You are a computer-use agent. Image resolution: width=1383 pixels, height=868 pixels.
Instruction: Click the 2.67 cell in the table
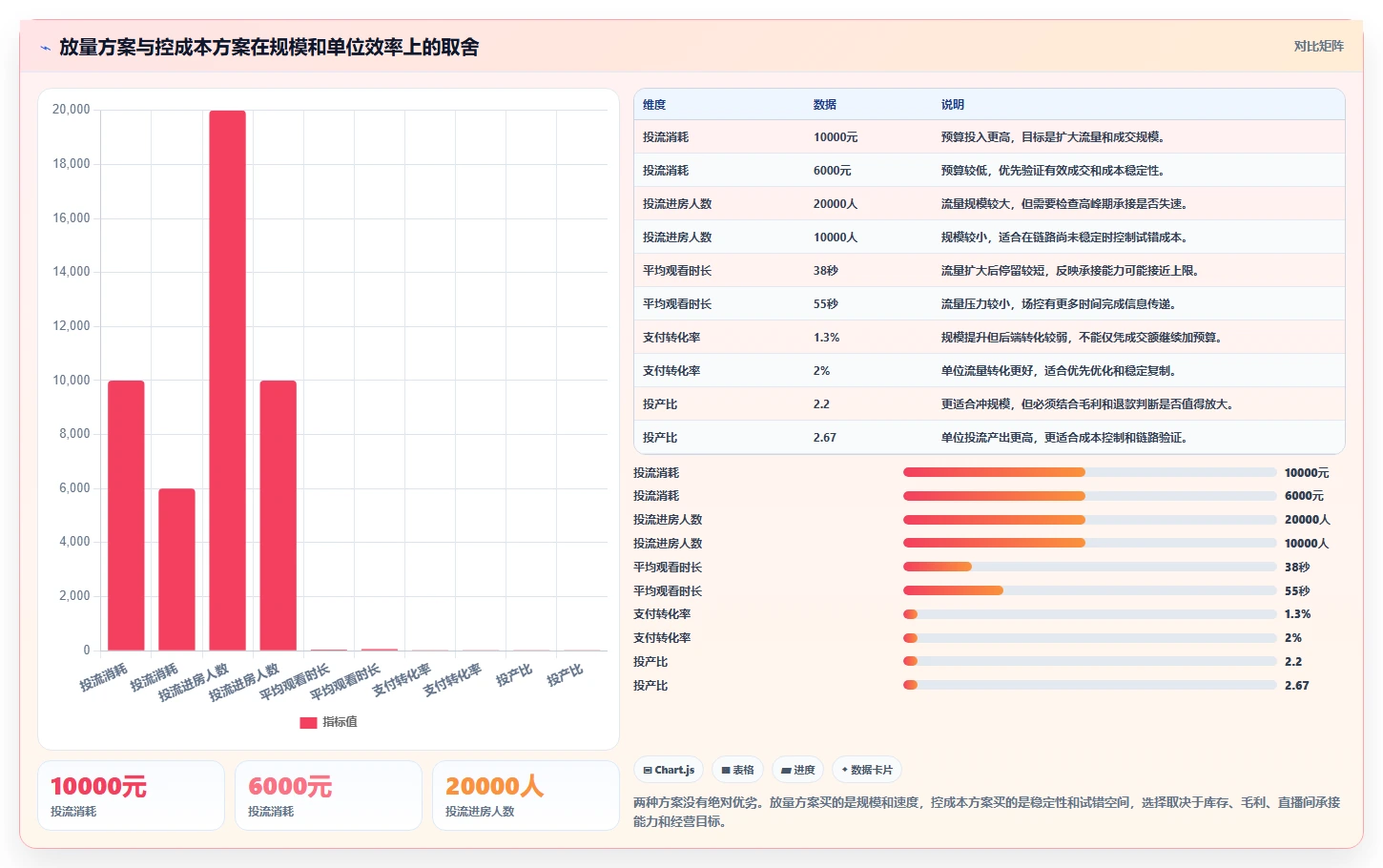(x=825, y=438)
